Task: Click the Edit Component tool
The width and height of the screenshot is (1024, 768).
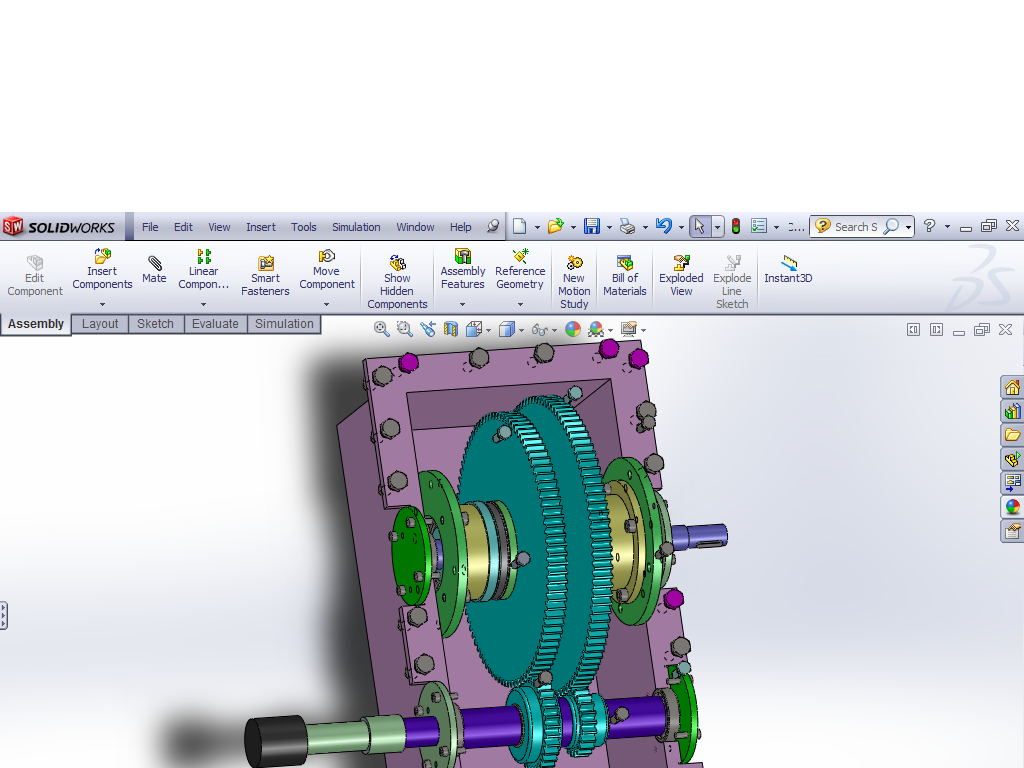Action: click(35, 276)
